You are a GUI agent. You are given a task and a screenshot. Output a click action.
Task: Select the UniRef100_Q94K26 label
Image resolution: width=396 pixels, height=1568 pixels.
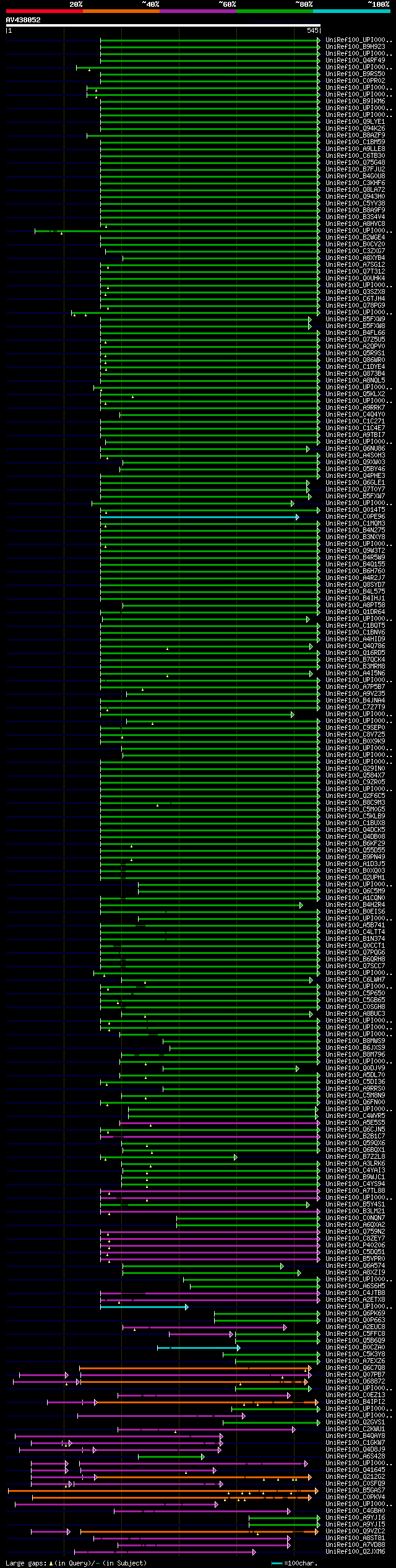click(x=355, y=128)
